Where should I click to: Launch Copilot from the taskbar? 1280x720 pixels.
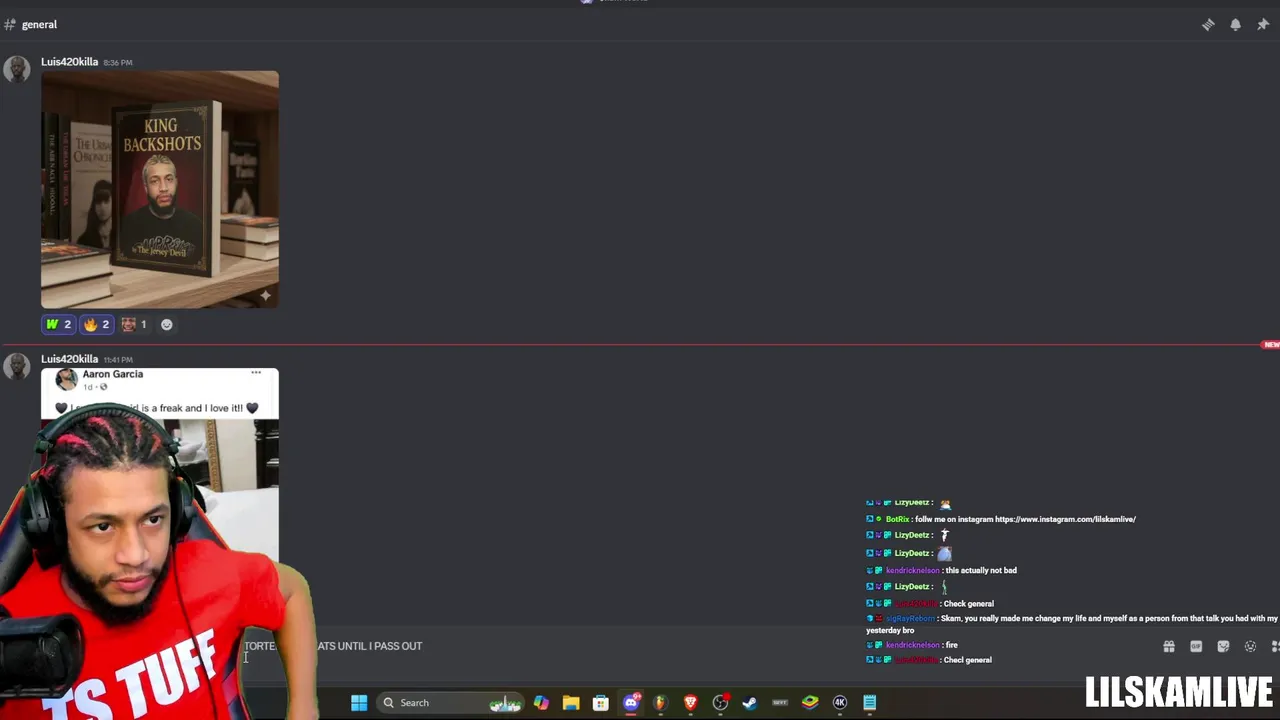[541, 703]
